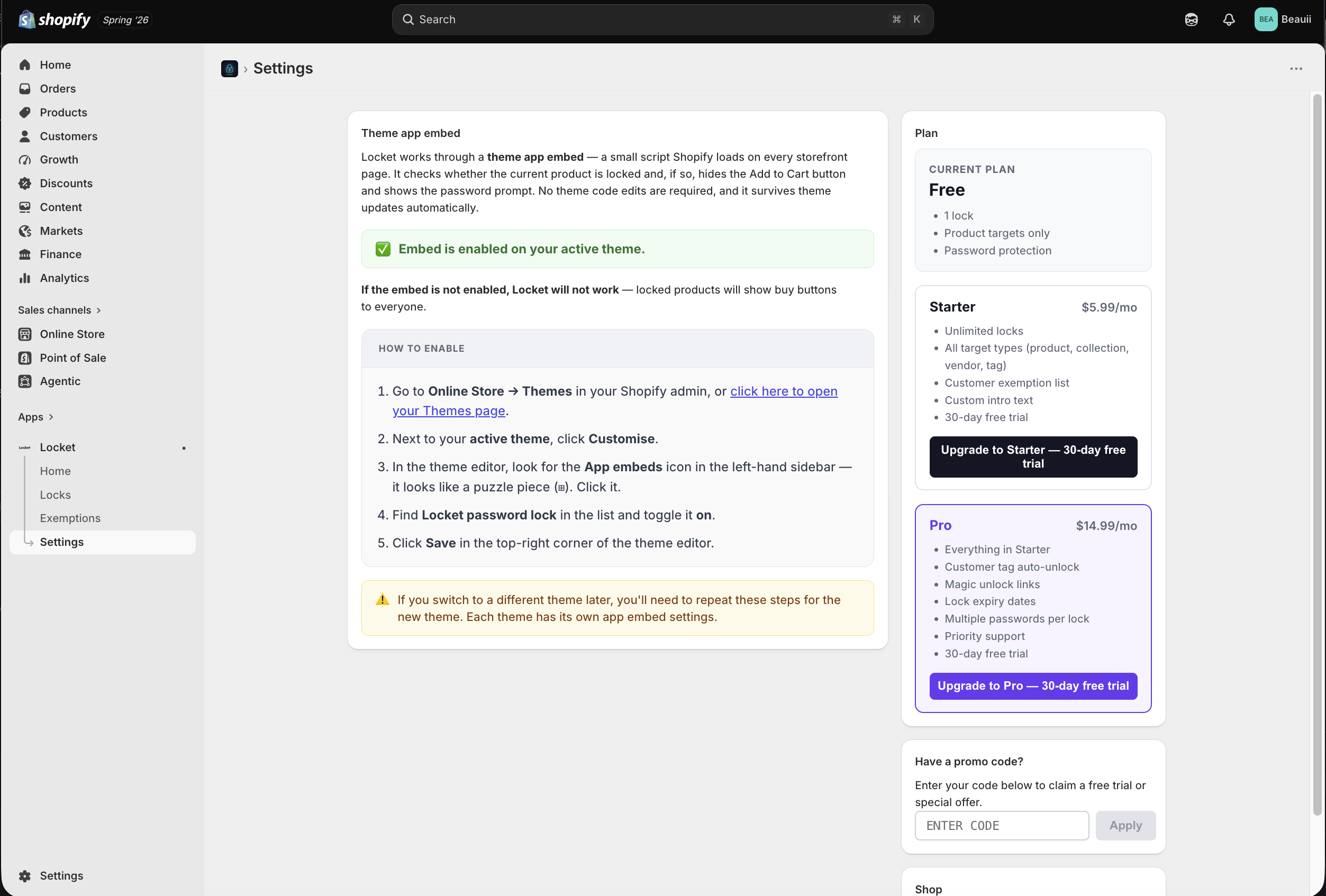Click the 'Embed is enabled' status message
The height and width of the screenshot is (896, 1326).
(617, 249)
